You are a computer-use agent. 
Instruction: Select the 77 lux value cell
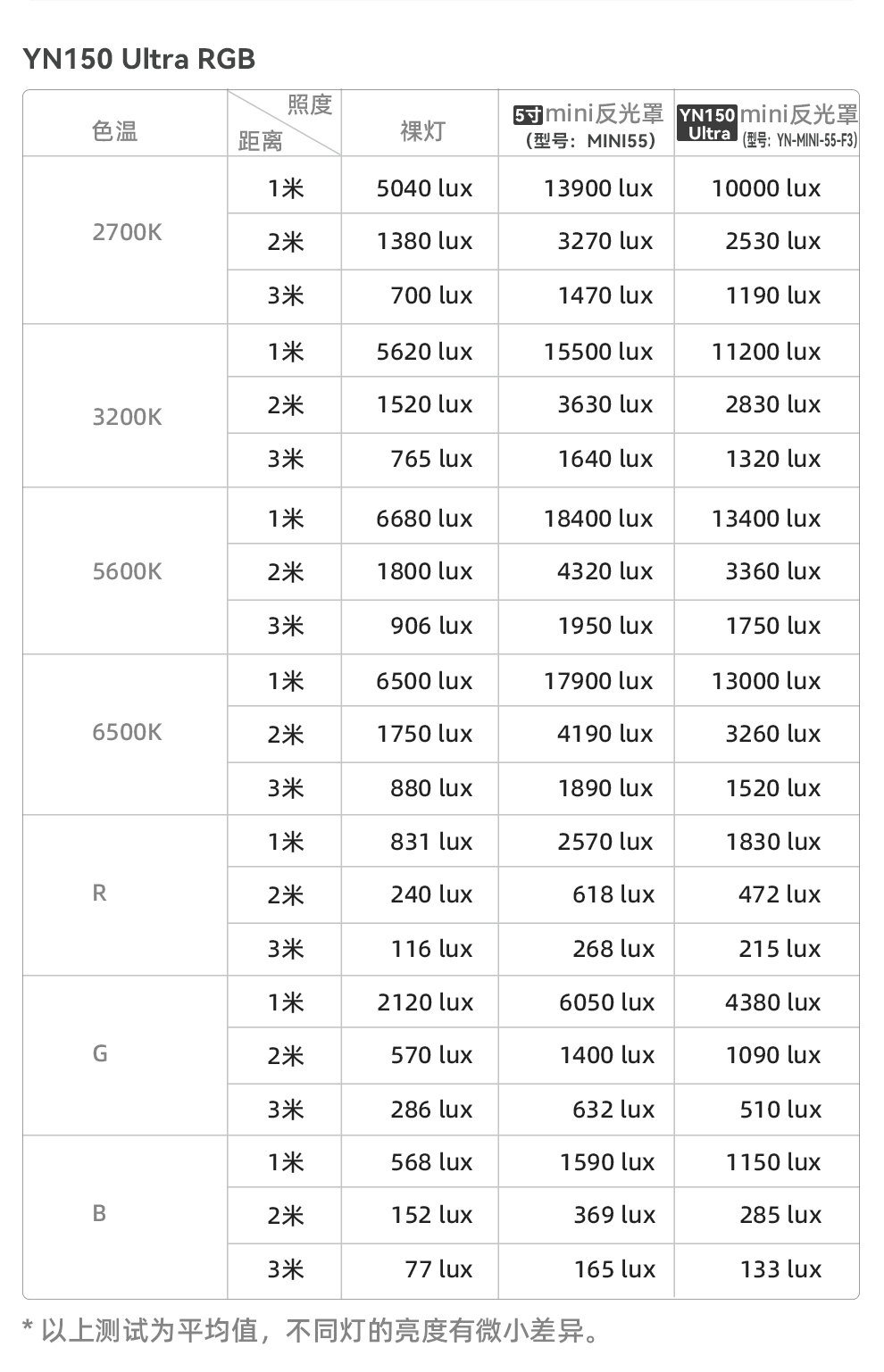pos(438,1268)
